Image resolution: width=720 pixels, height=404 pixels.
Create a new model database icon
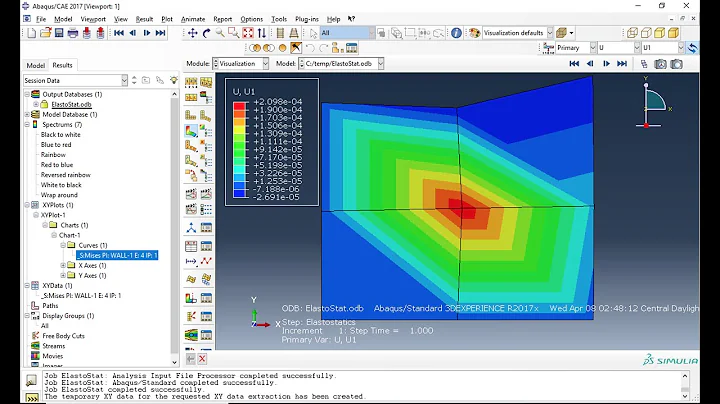[32, 33]
